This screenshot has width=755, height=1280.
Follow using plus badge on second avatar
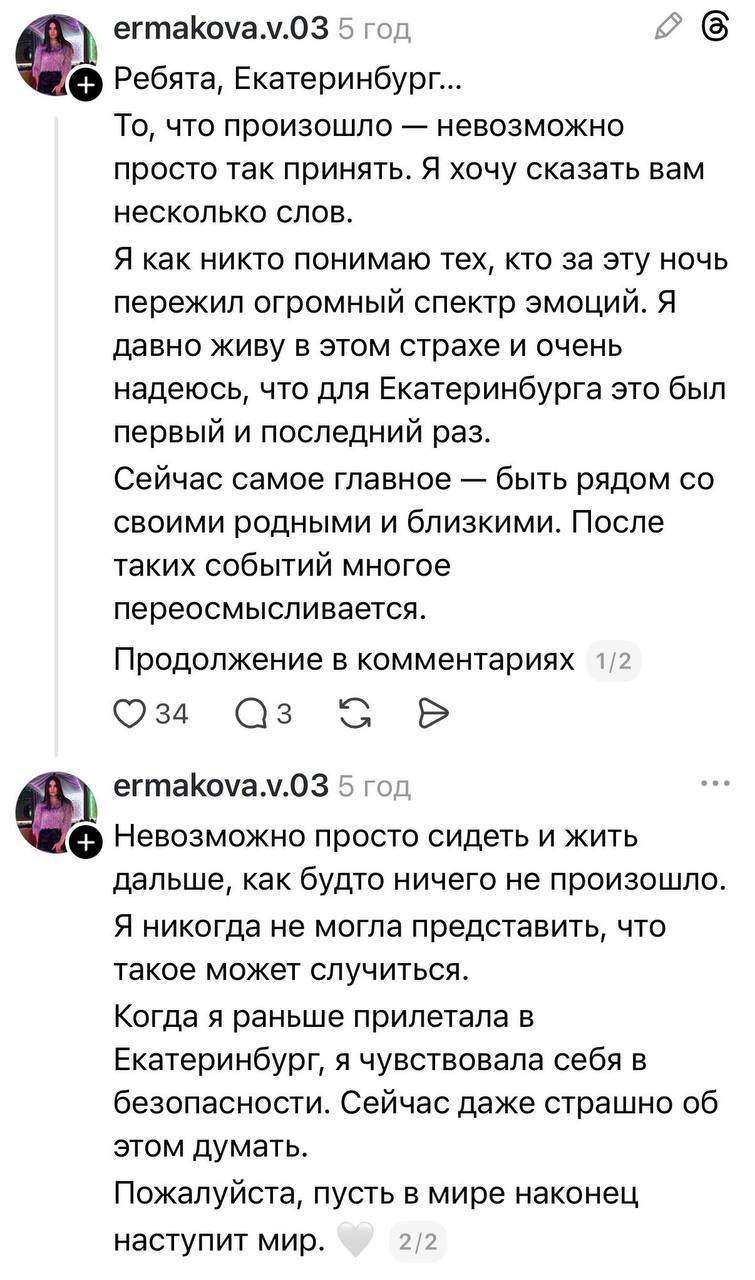87,844
